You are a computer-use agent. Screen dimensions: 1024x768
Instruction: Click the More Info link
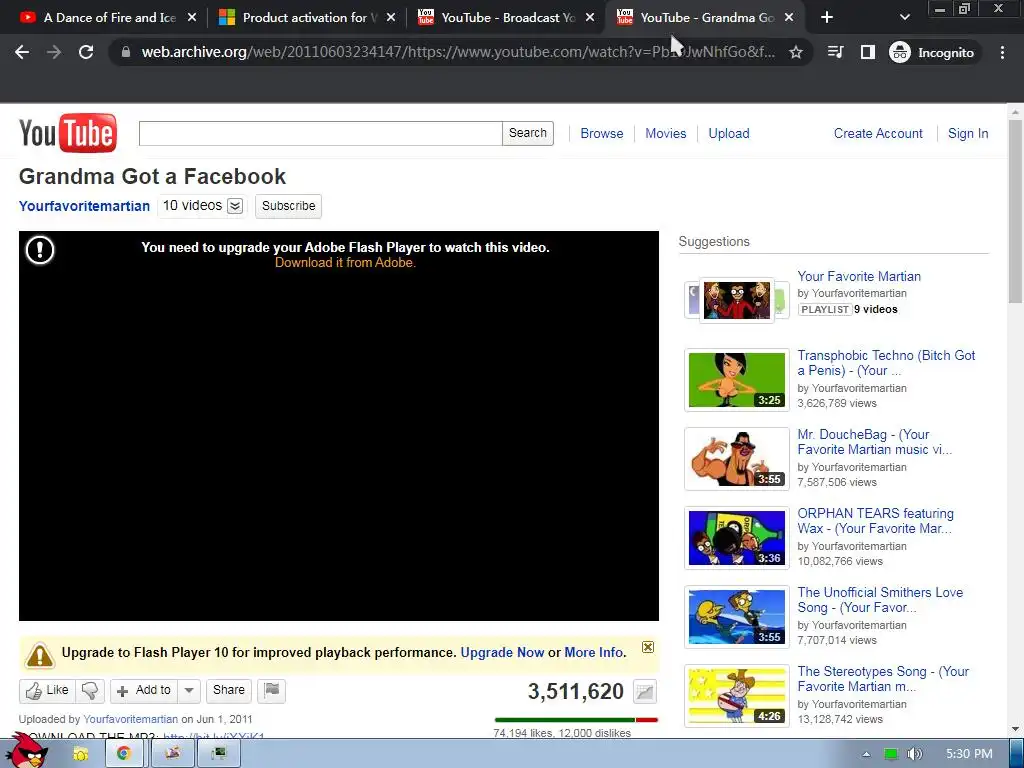coord(594,652)
